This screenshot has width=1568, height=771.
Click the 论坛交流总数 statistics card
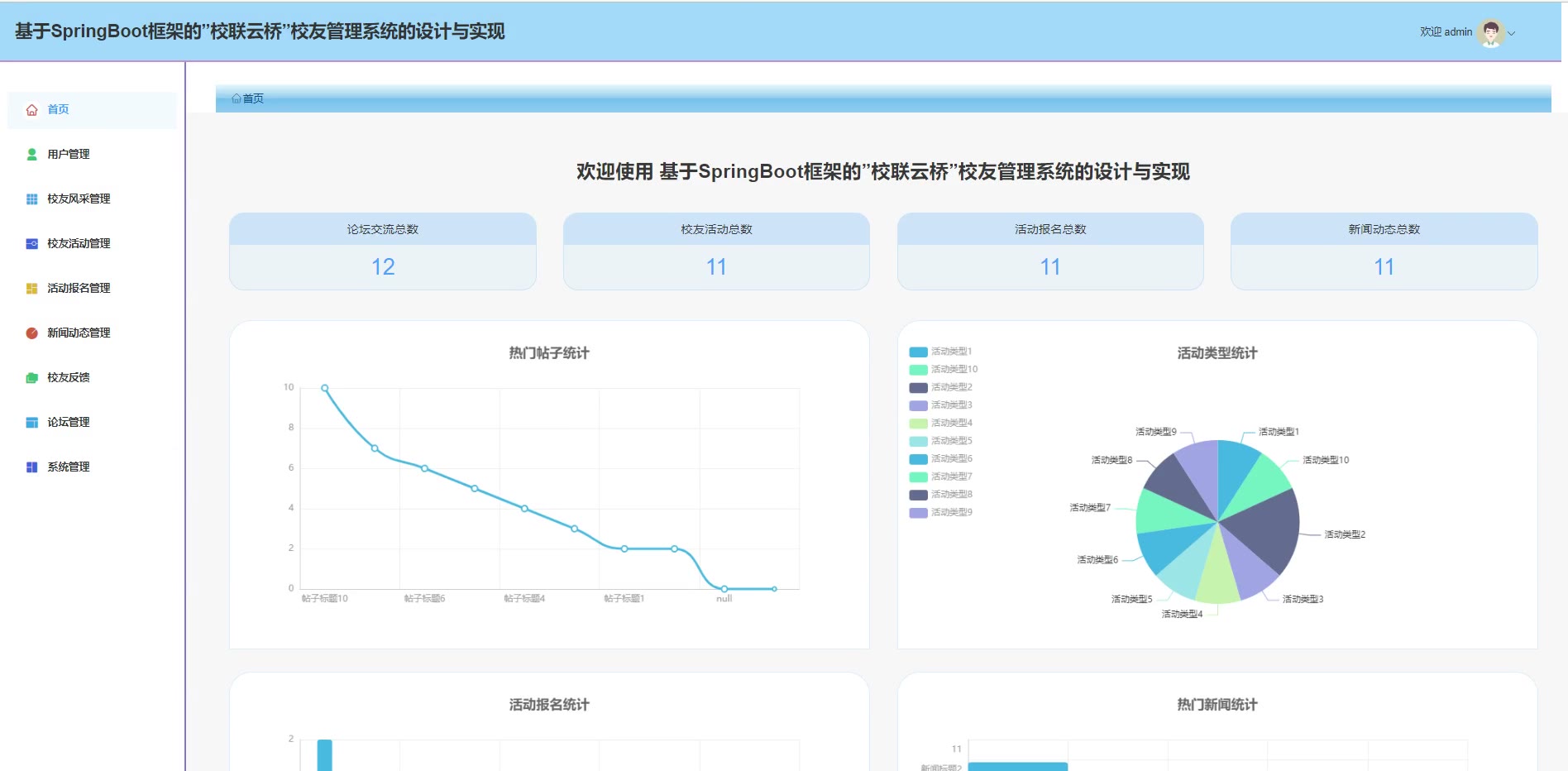click(382, 251)
